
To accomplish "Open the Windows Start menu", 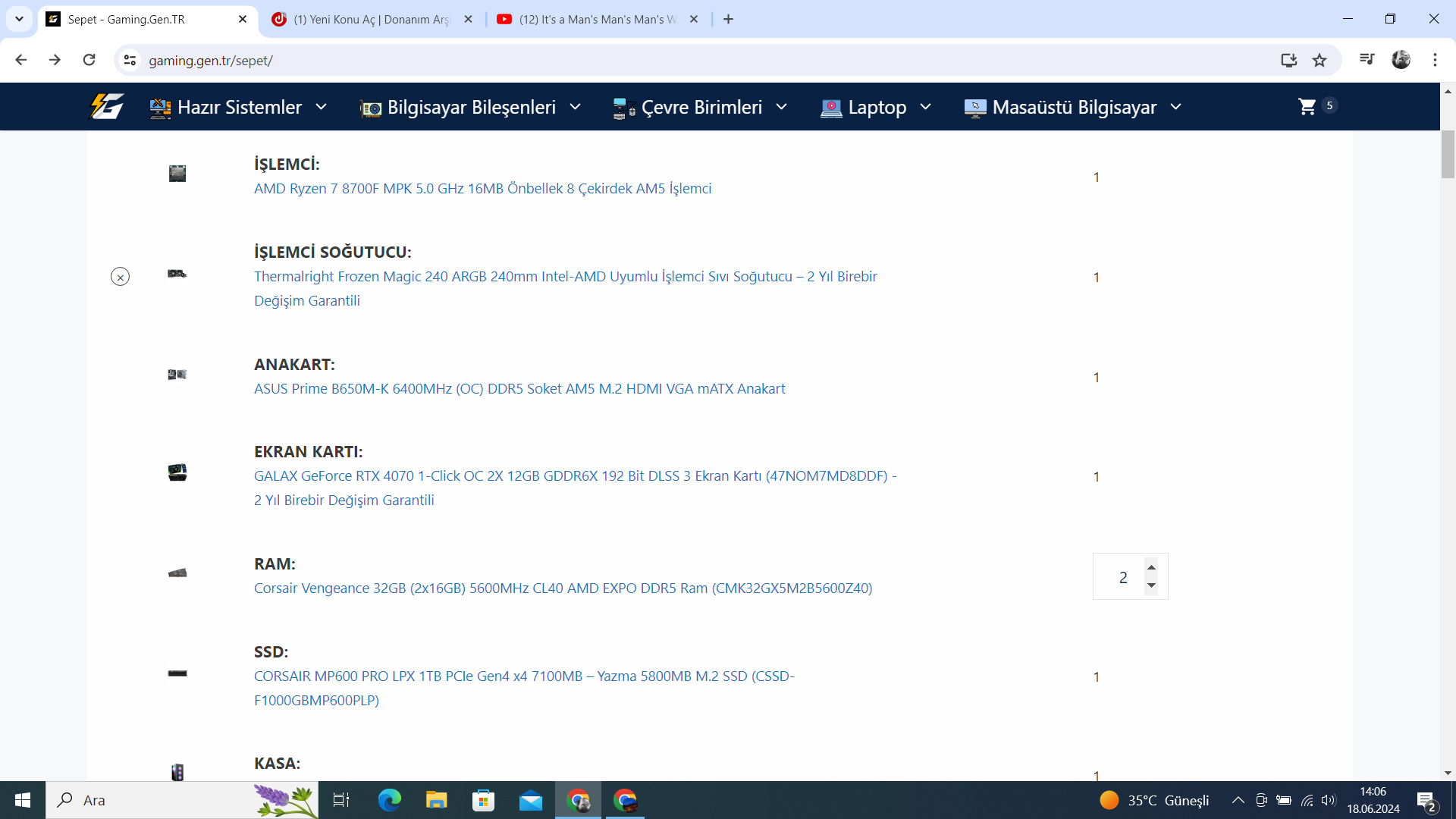I will pos(23,800).
